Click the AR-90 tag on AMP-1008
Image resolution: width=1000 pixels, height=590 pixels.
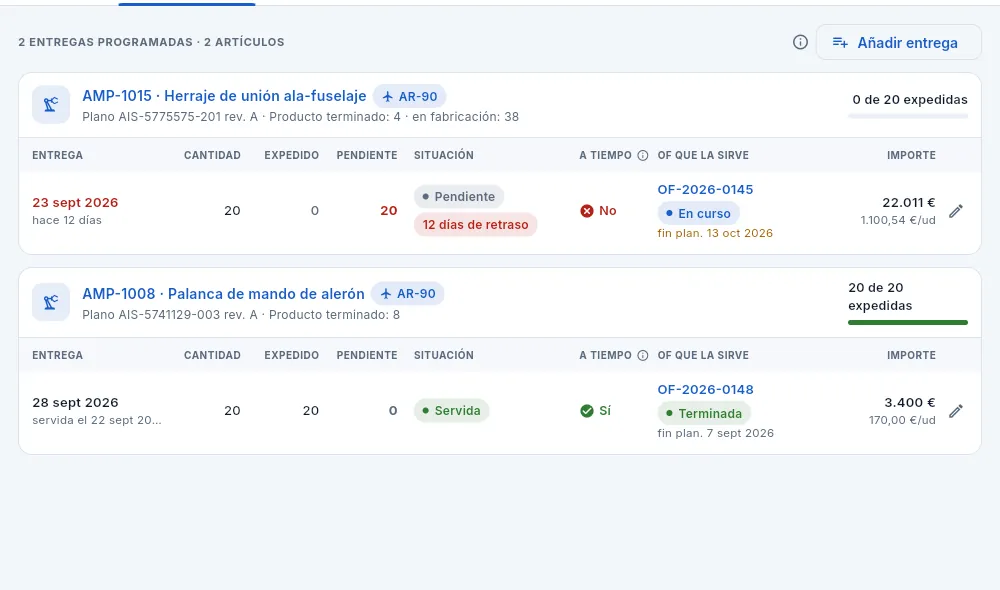click(x=408, y=293)
